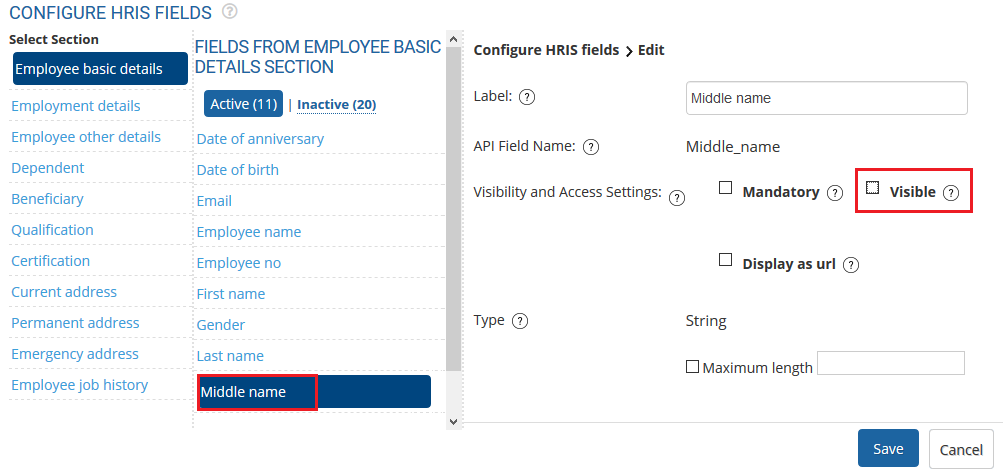The height and width of the screenshot is (473, 1003).
Task: Click help icon beside Type label
Action: click(520, 322)
